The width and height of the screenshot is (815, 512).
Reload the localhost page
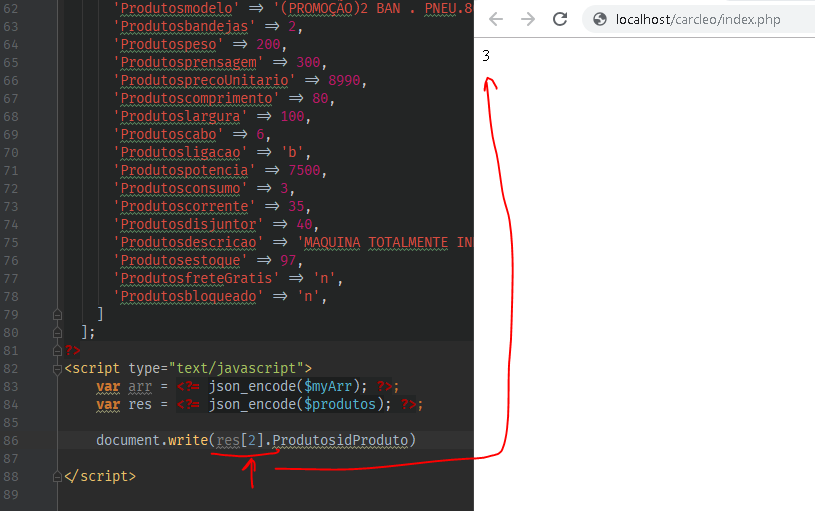[x=560, y=19]
